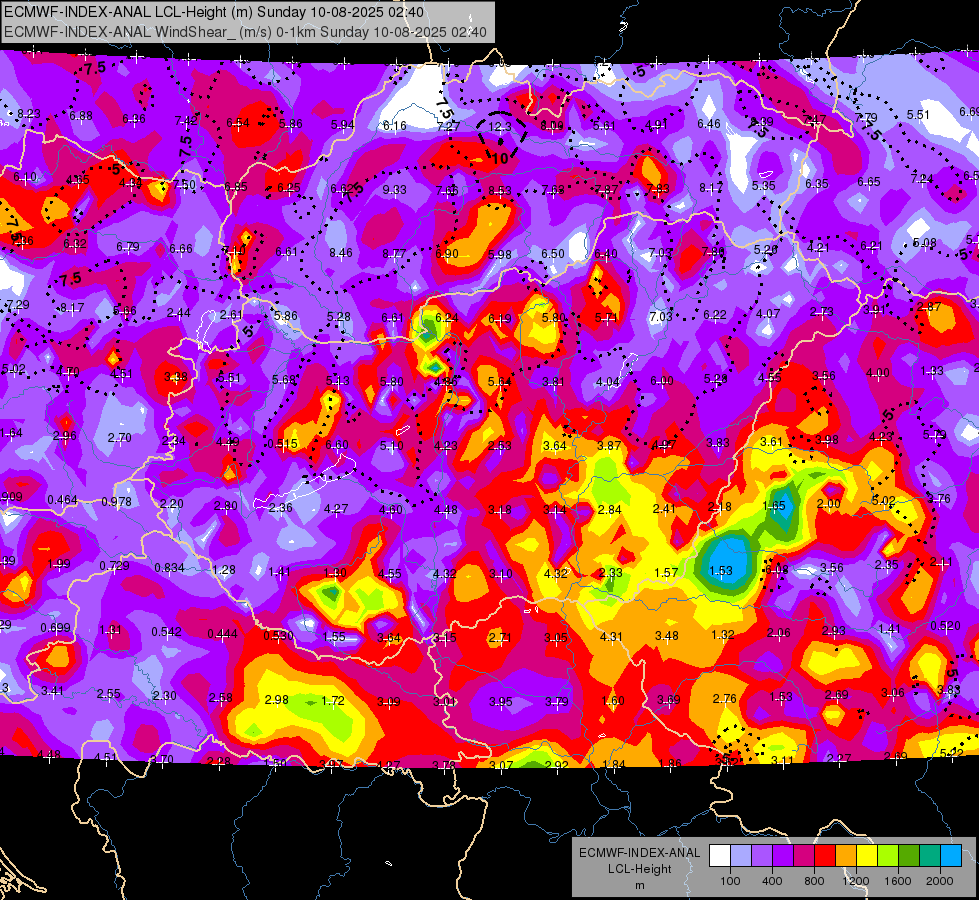
Task: Click the 2.41 grid value
Action: pyautogui.click(x=664, y=508)
